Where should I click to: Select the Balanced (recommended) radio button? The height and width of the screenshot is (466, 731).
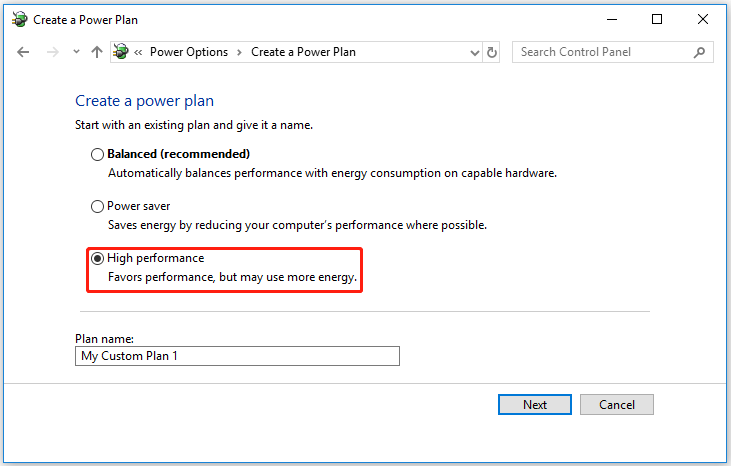[x=97, y=154]
